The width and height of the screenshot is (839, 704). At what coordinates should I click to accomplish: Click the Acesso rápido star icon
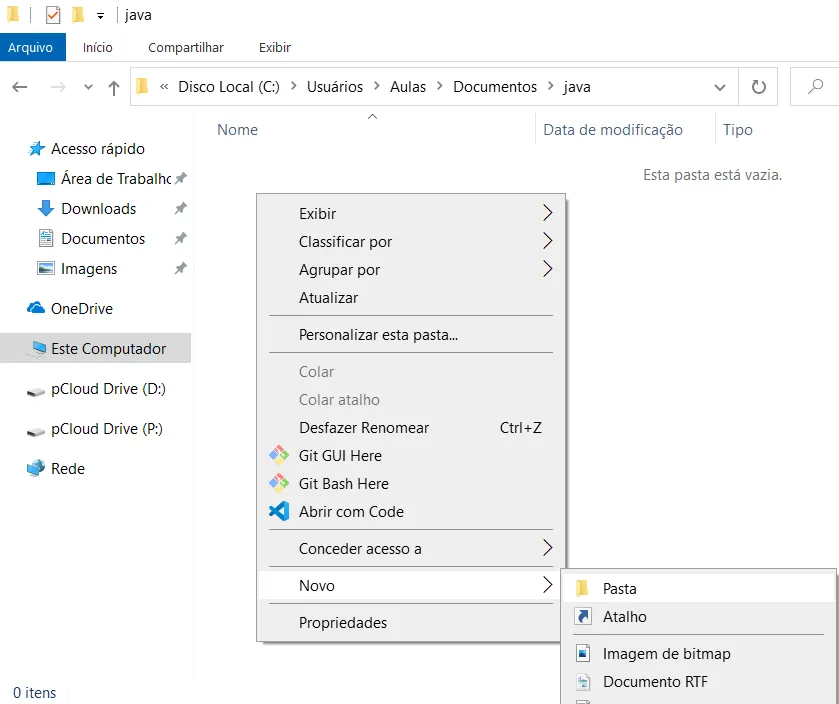pos(36,148)
